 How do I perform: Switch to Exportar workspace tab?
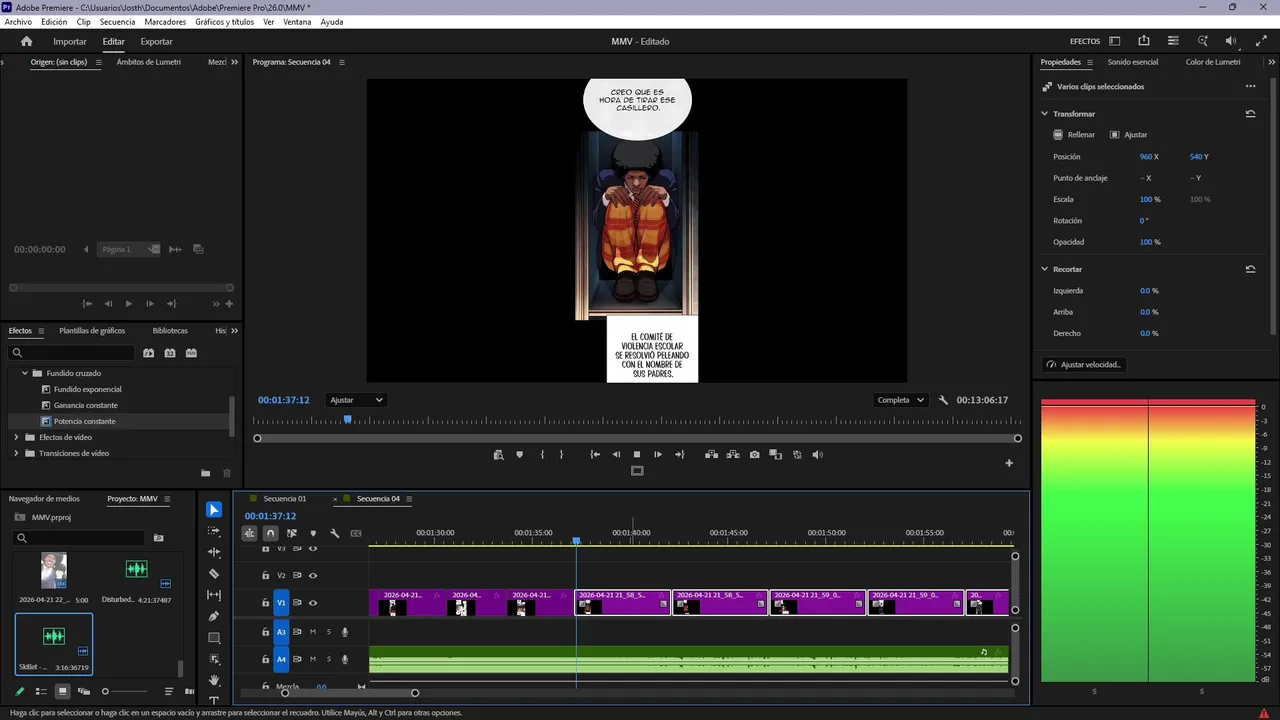(156, 42)
